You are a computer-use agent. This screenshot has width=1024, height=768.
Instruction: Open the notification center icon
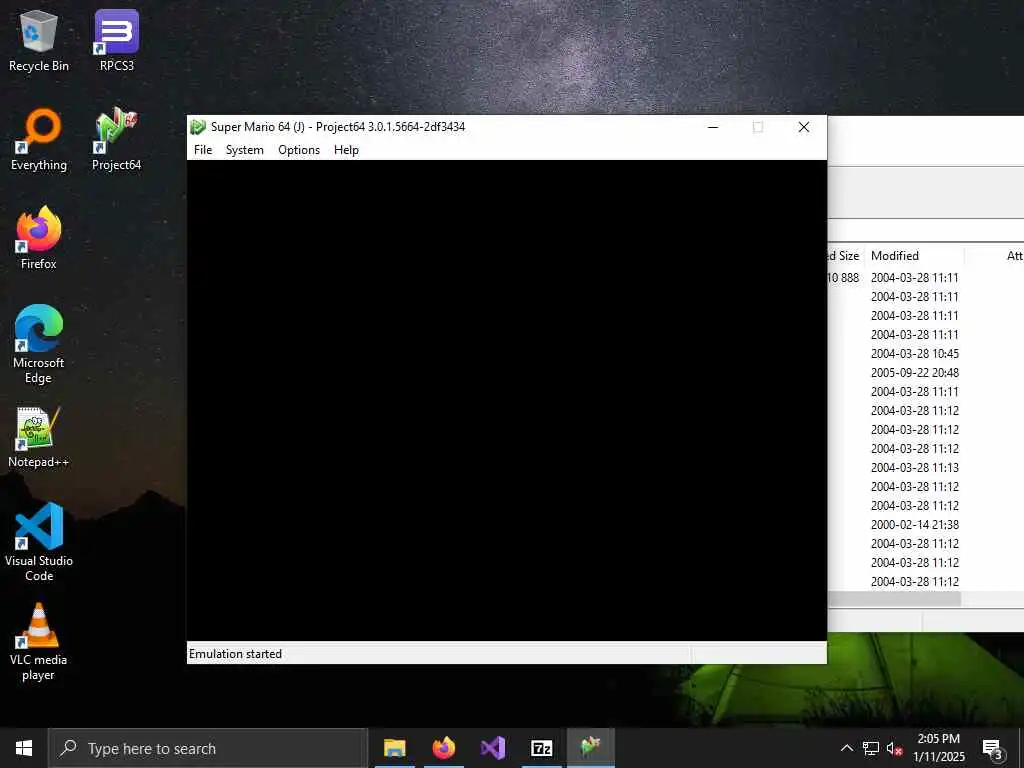tap(992, 749)
